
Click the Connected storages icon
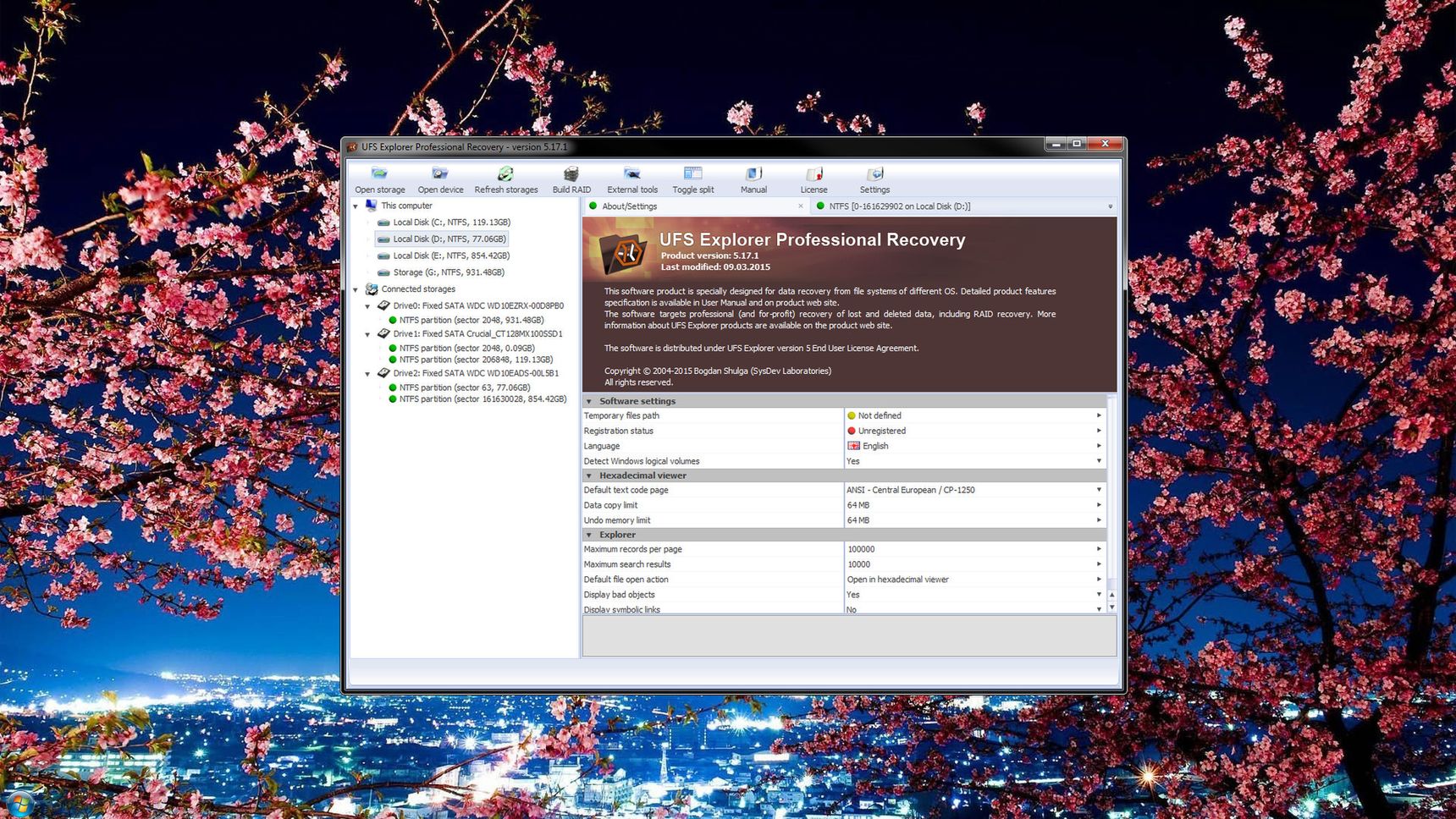[371, 289]
